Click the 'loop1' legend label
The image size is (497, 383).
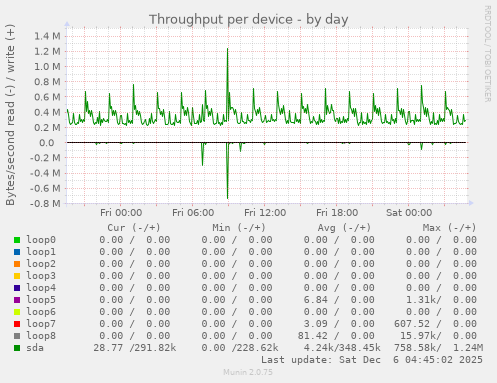41,252
